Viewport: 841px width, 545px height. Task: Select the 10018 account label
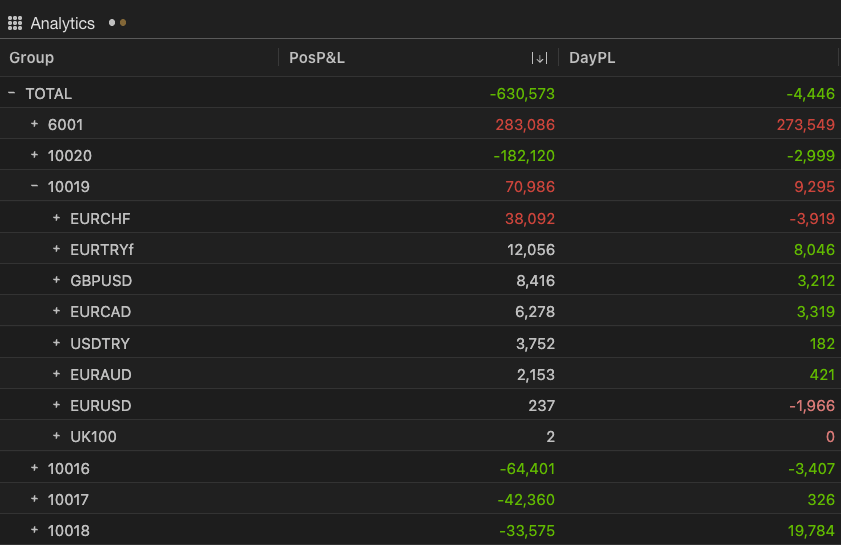pyautogui.click(x=69, y=531)
